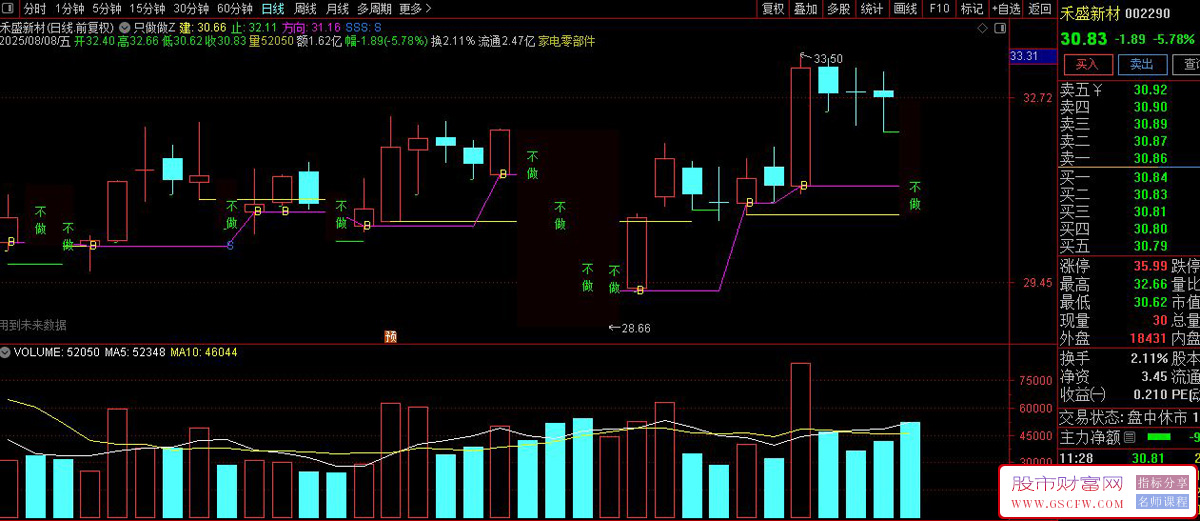Open 统计 statistics tool
1200x521 pixels.
871,8
